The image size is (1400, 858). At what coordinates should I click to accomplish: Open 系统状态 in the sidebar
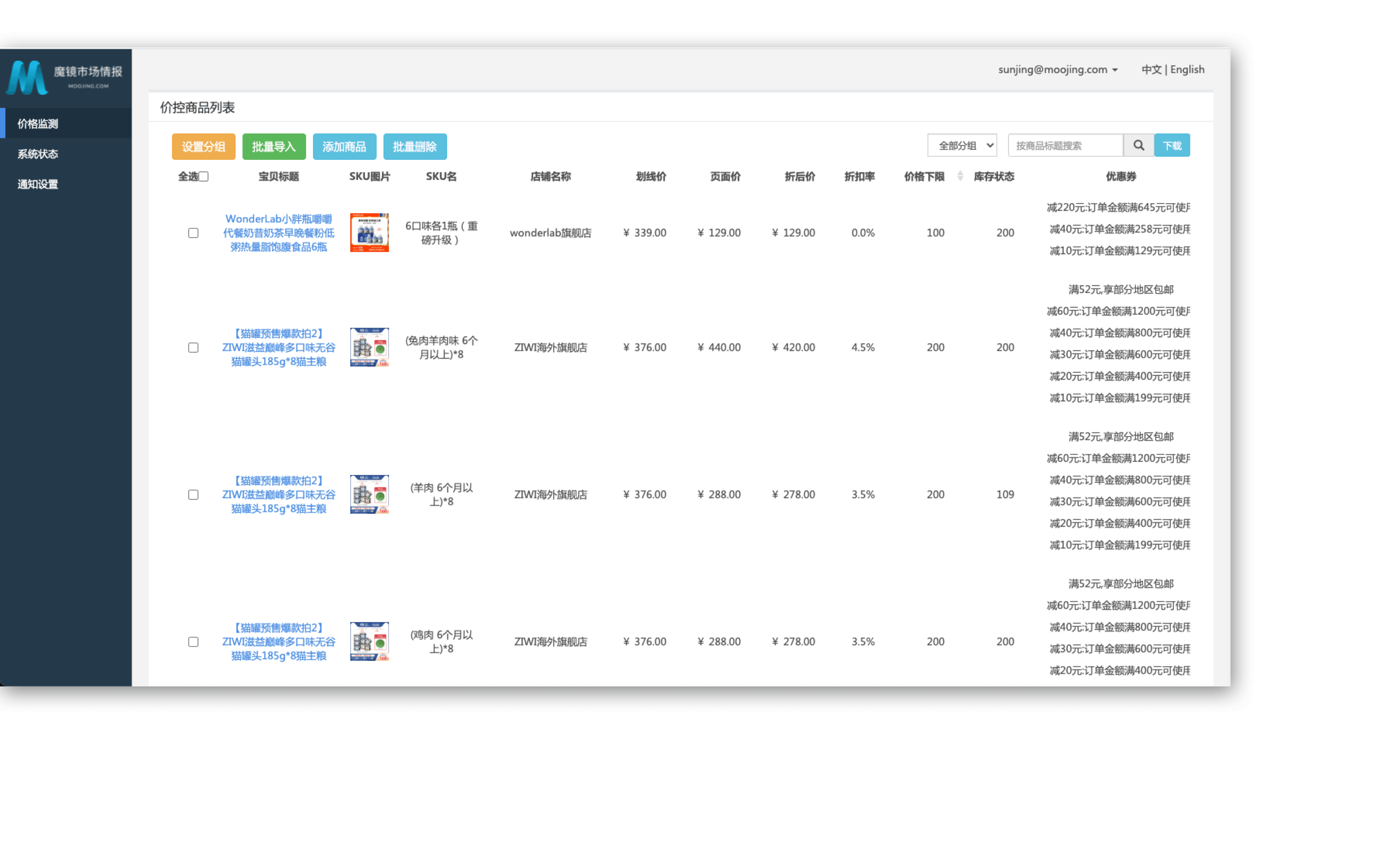tap(38, 154)
